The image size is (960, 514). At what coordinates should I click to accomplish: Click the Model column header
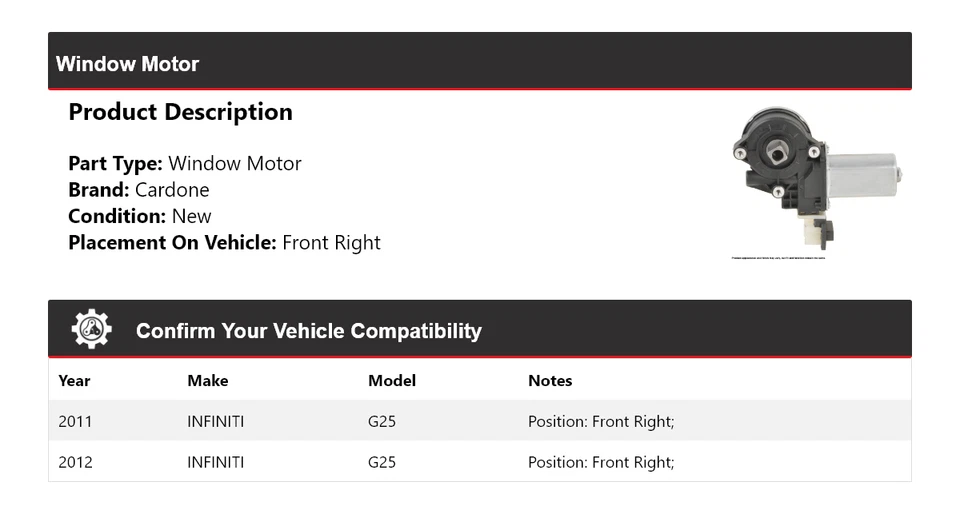pos(391,381)
